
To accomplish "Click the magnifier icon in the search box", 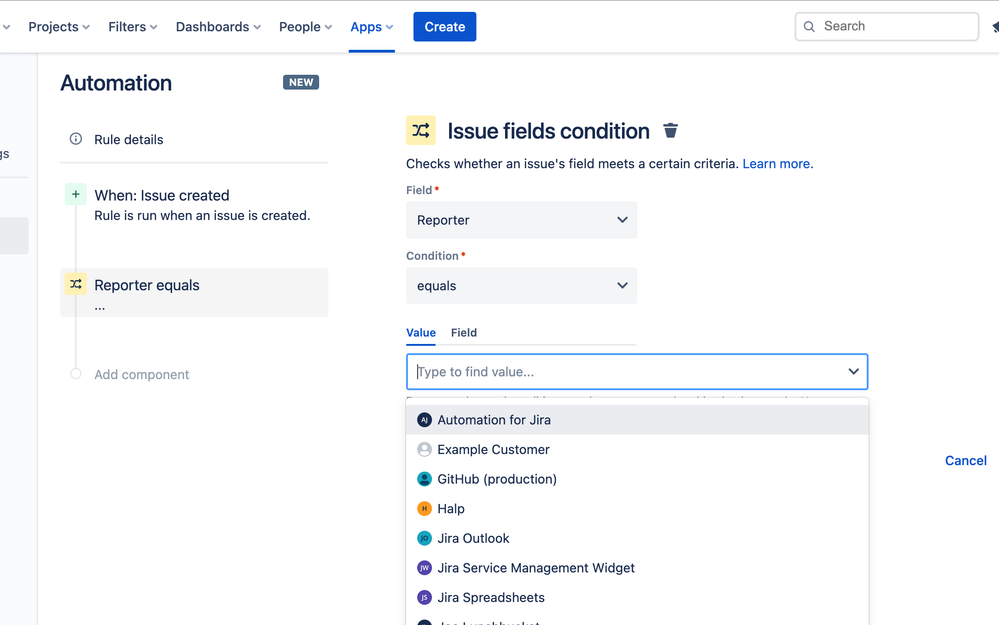I will 809,27.
